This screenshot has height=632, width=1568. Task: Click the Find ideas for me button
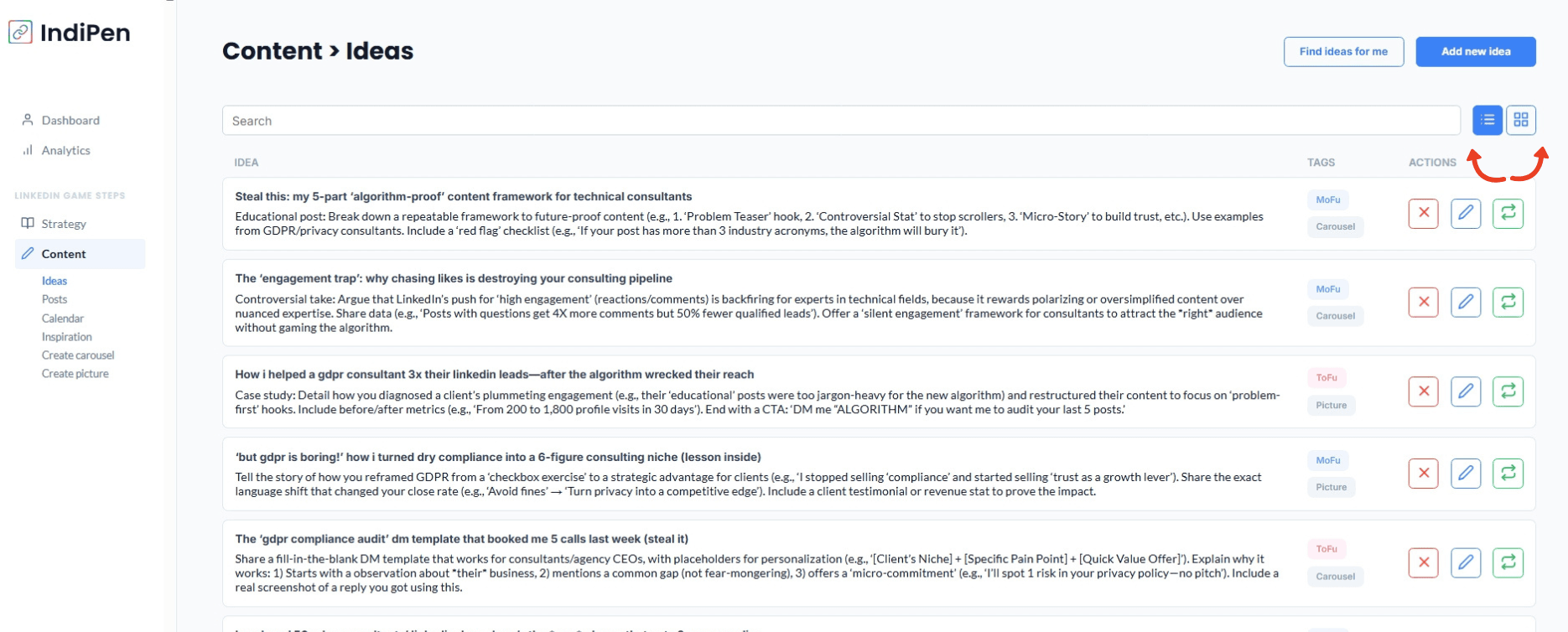tap(1343, 52)
